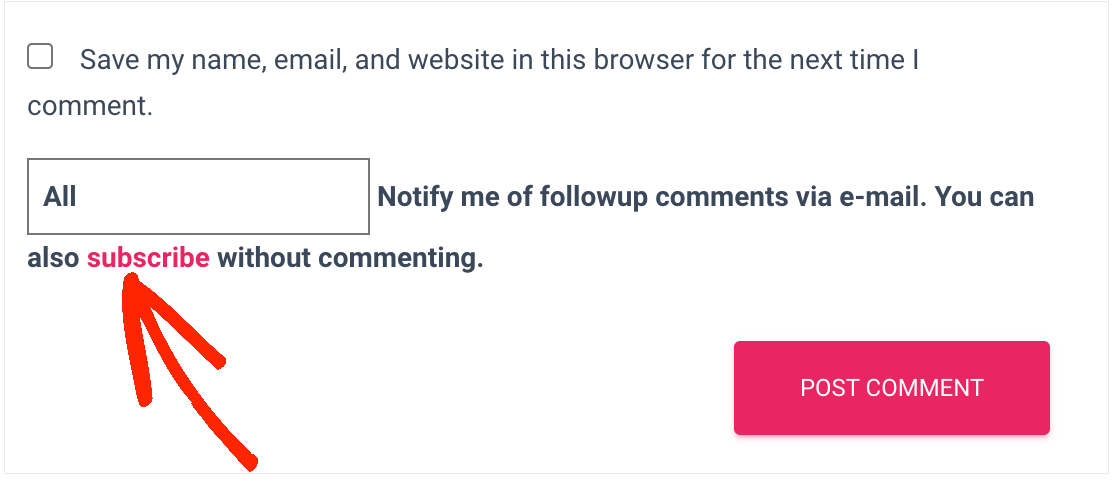Click the word 'also' before subscribe
Image resolution: width=1114 pixels, height=480 pixels.
coord(53,258)
